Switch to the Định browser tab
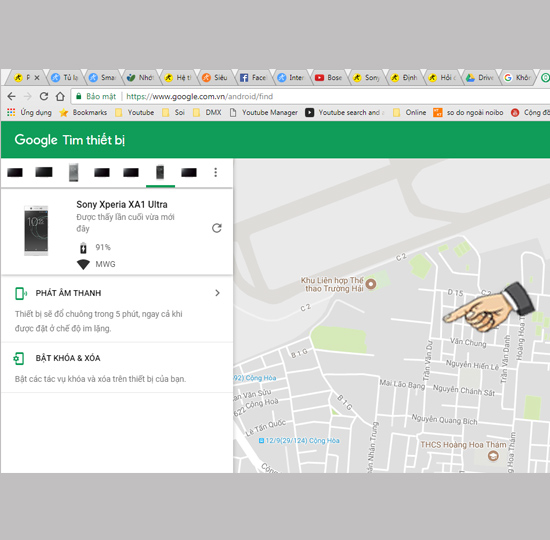The height and width of the screenshot is (540, 550). [x=404, y=78]
